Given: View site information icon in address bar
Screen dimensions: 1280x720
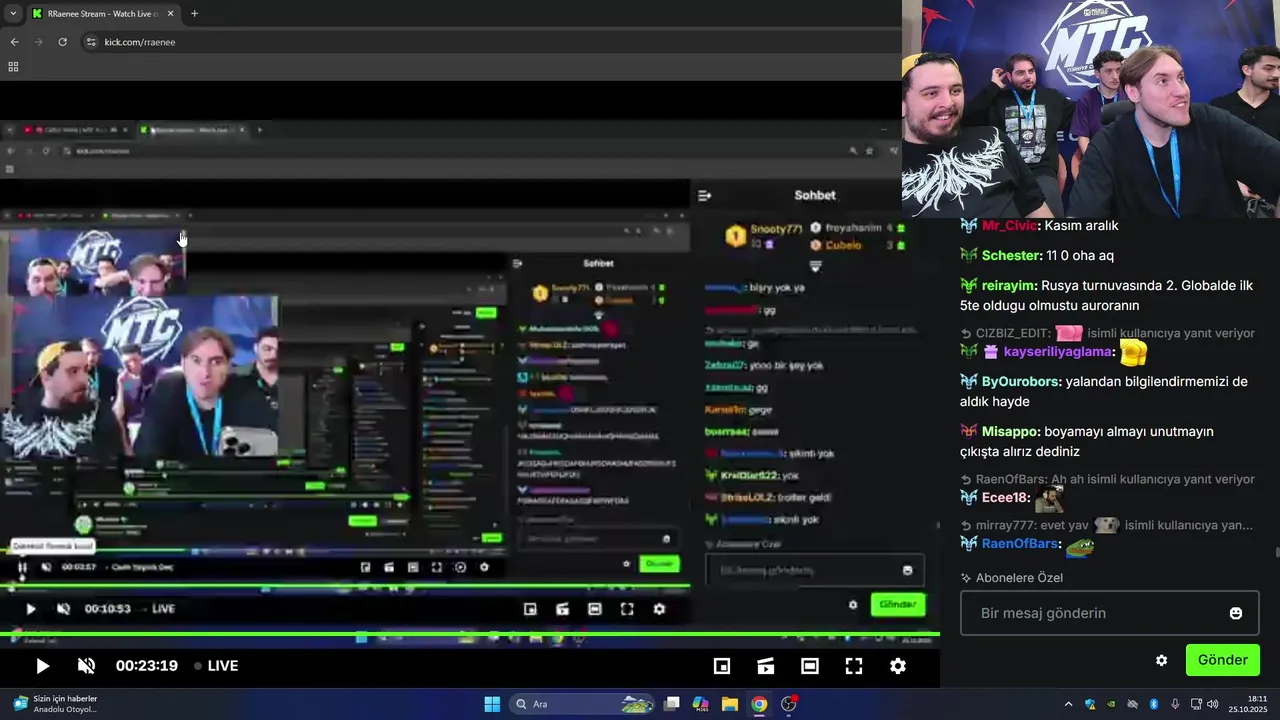Looking at the screenshot, I should [91, 42].
